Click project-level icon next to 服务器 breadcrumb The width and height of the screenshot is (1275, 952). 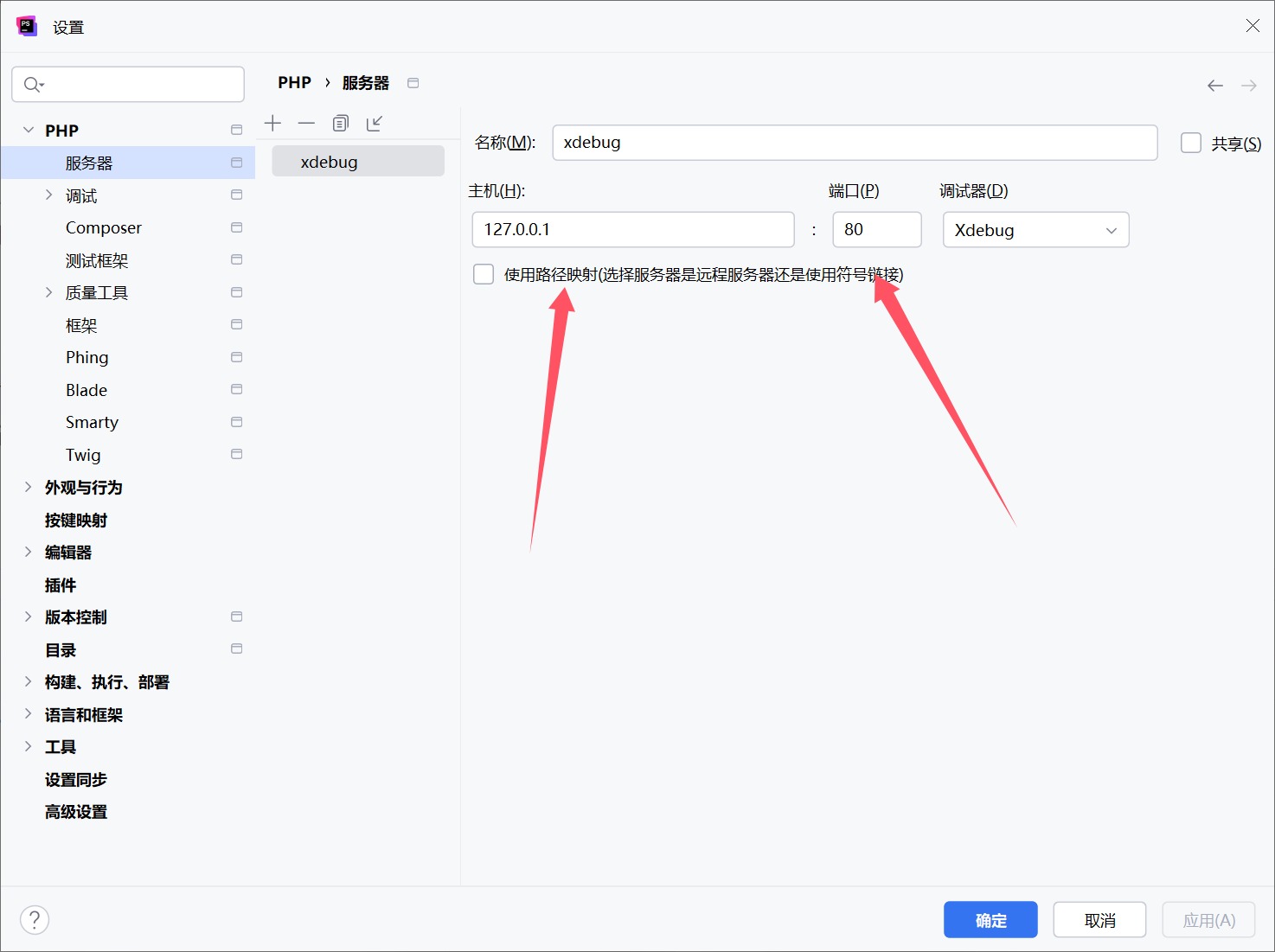[413, 83]
